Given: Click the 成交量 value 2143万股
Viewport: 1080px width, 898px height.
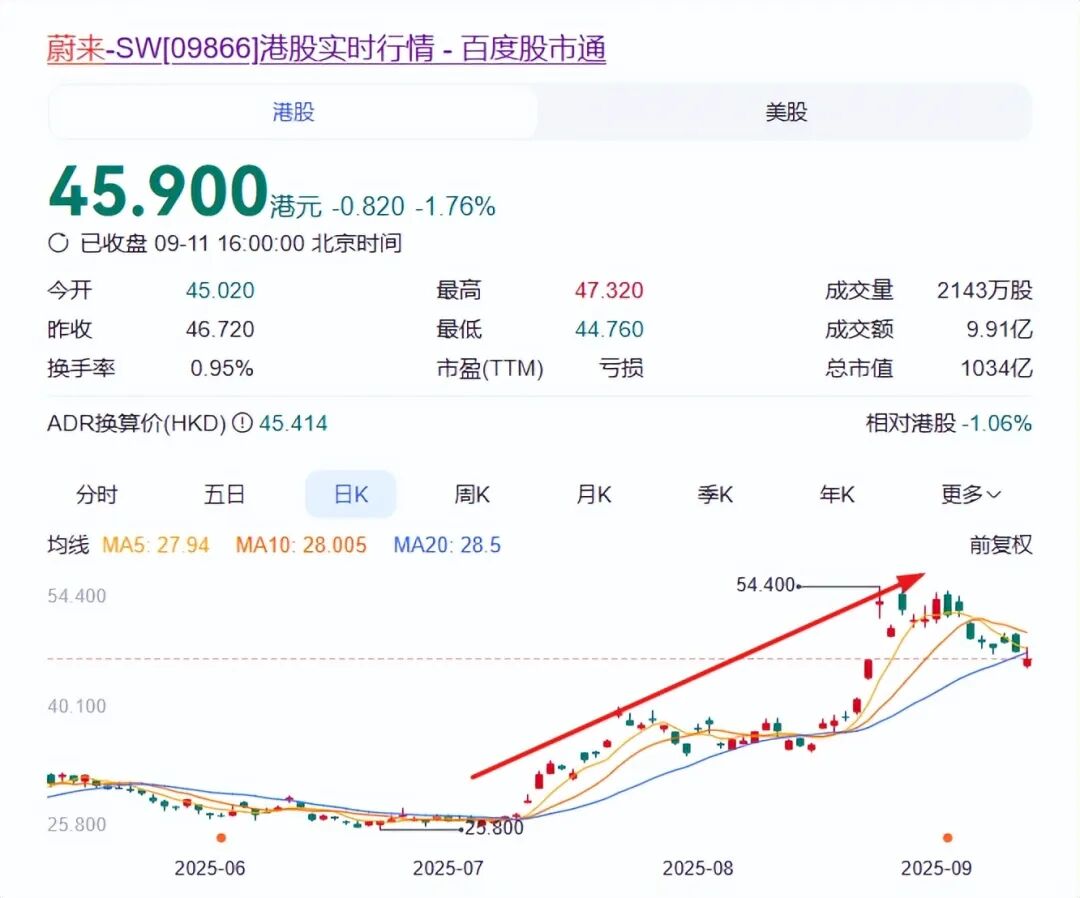Looking at the screenshot, I should point(985,291).
